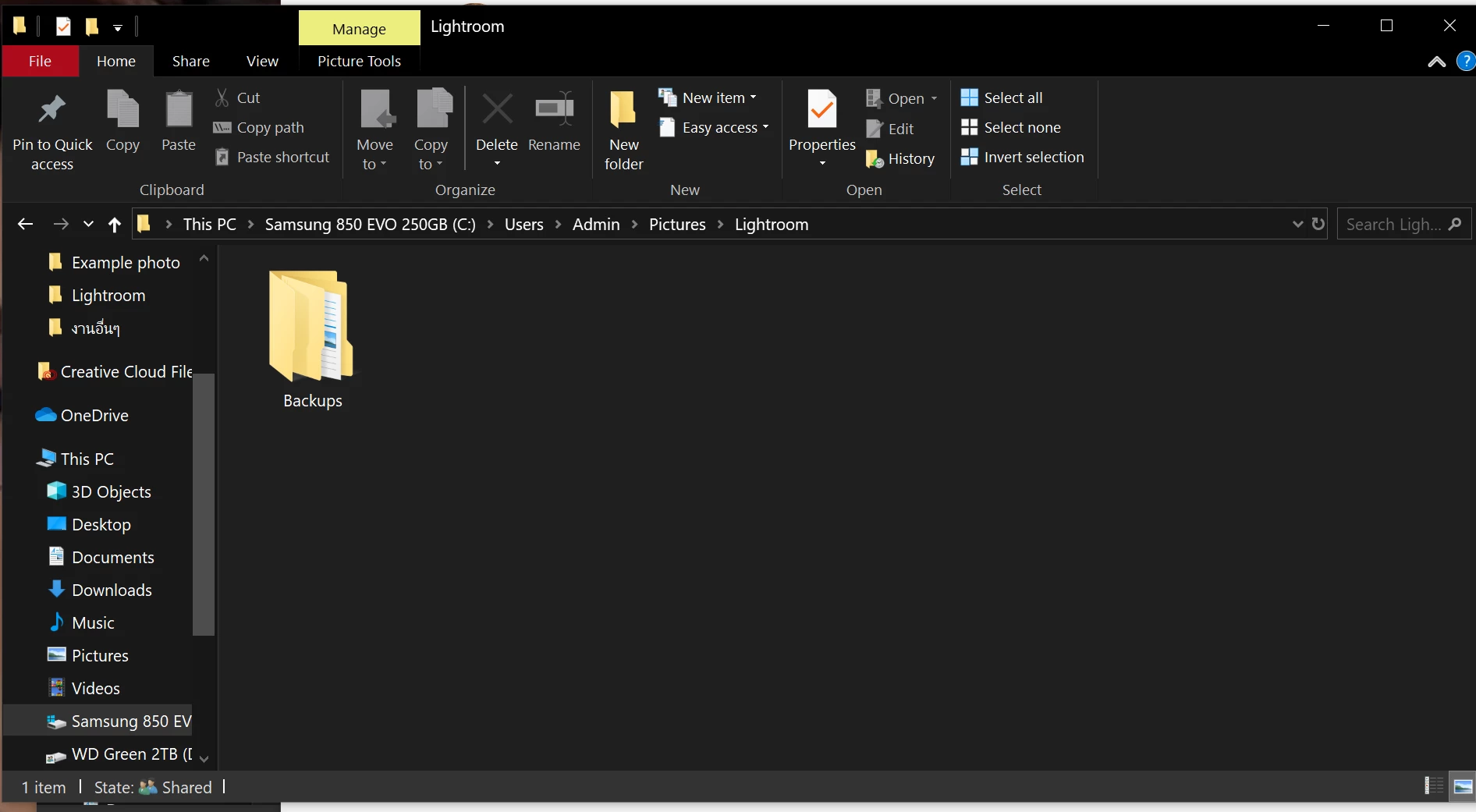Screen dimensions: 1476x812
Task: Open Example photo in the sidebar
Action: tap(114, 262)
